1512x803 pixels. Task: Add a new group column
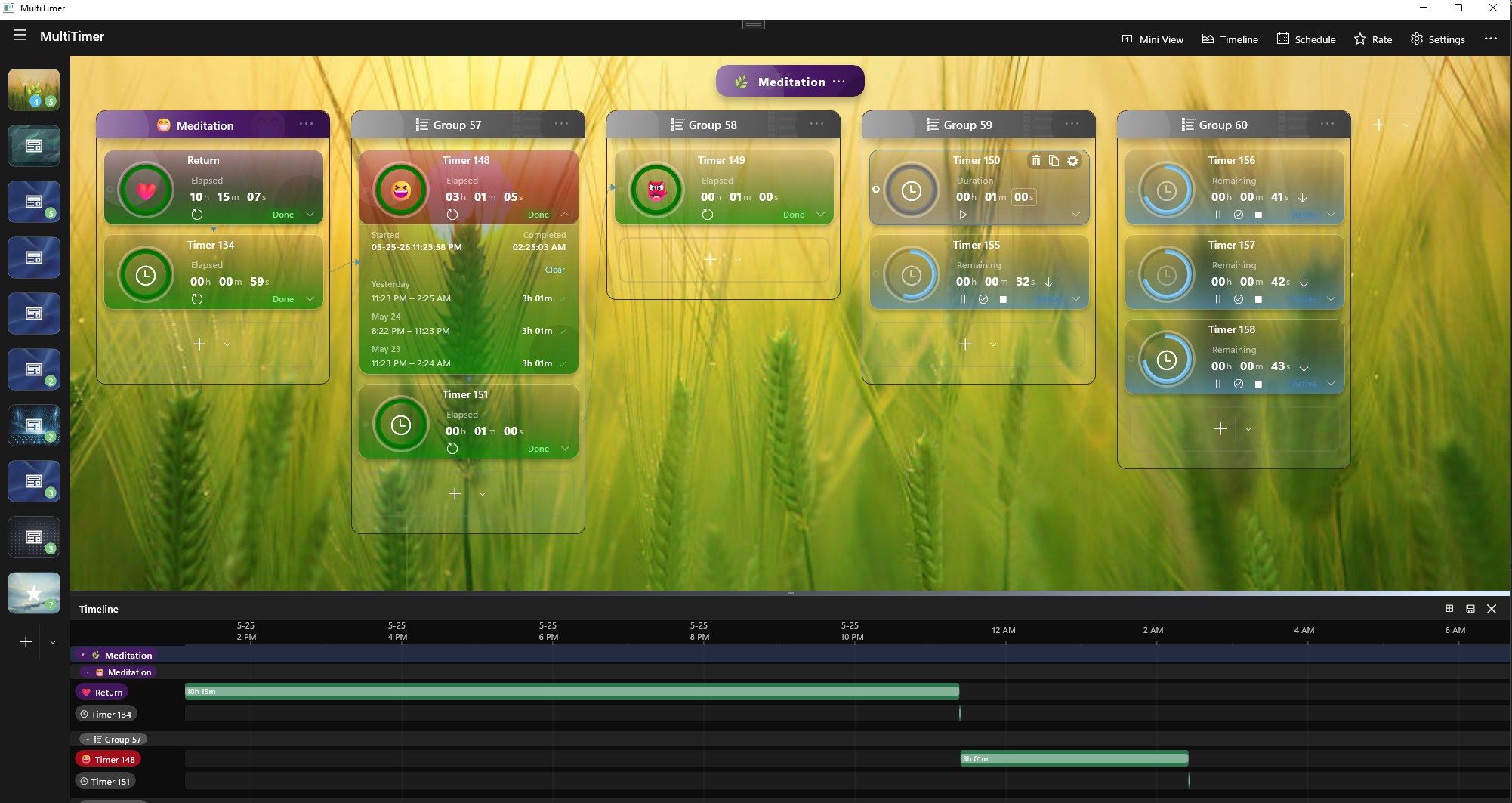point(1379,125)
